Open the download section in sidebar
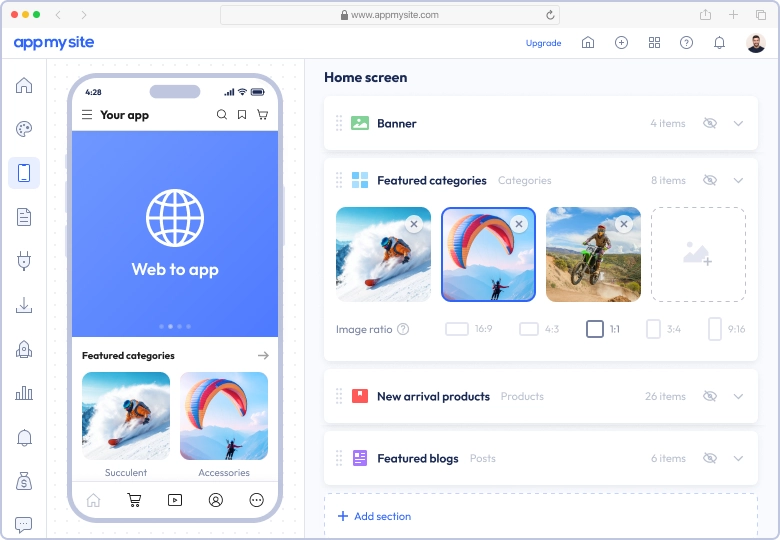780x540 pixels. (x=24, y=305)
